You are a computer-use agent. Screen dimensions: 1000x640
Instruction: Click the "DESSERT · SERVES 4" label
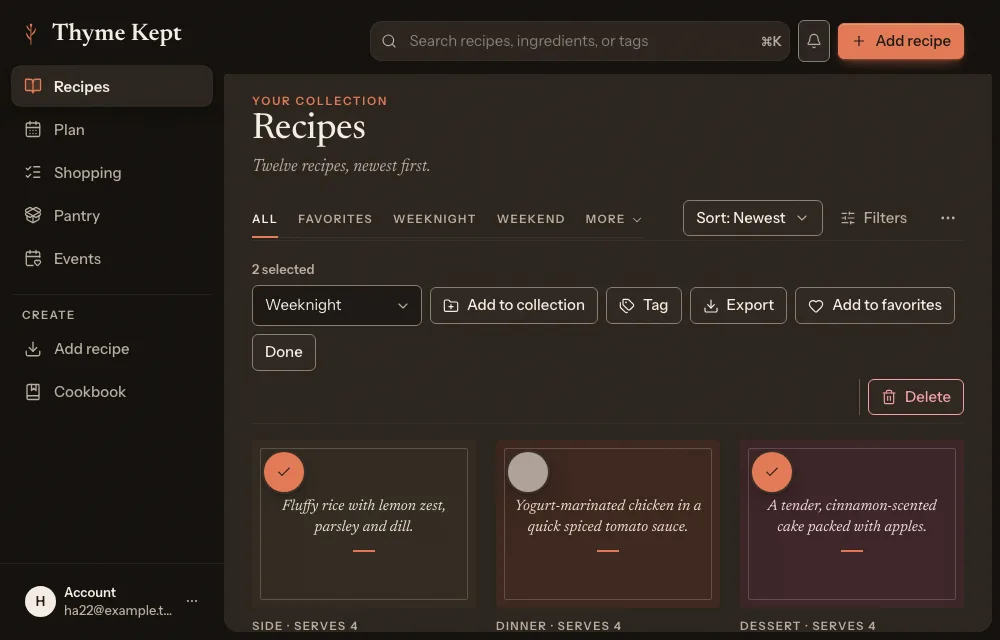[x=807, y=625]
